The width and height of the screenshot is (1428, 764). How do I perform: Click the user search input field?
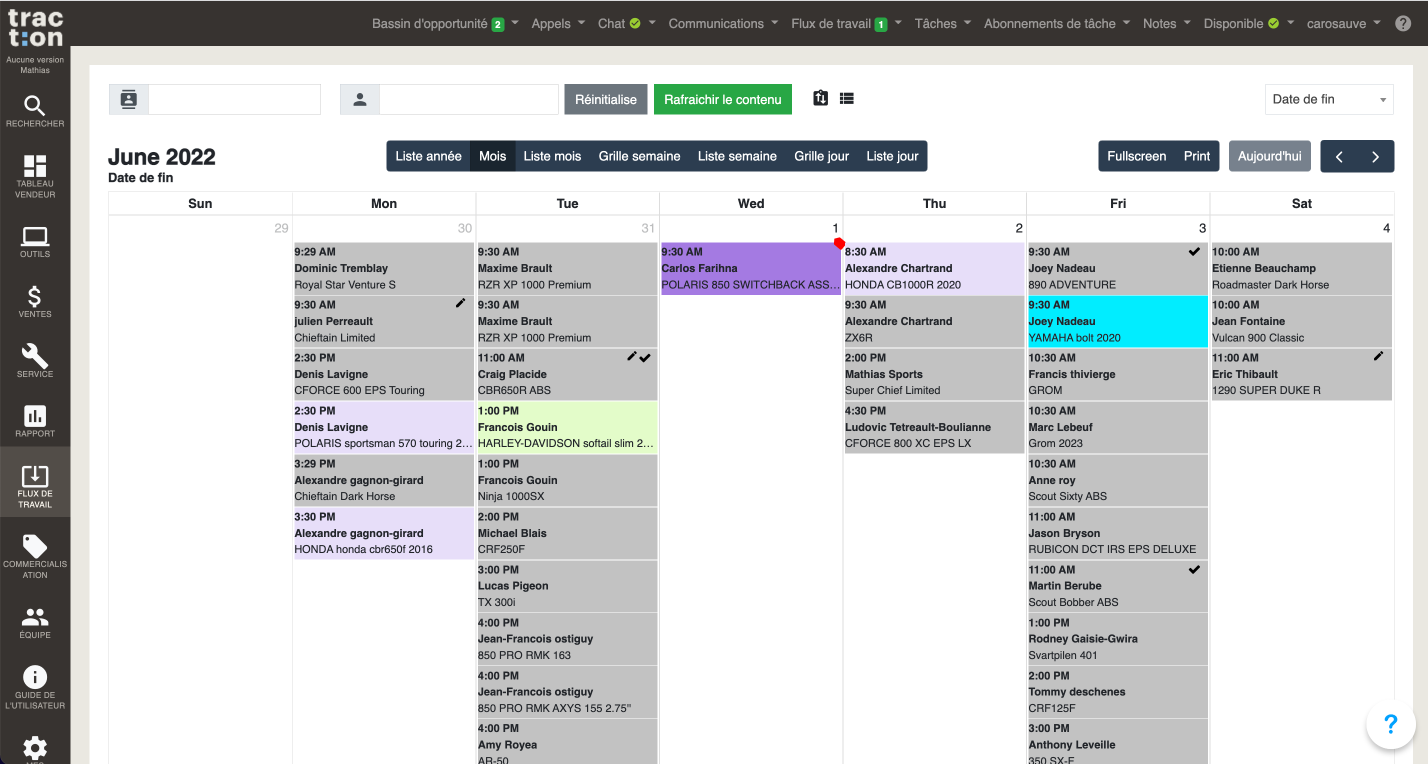click(x=469, y=99)
